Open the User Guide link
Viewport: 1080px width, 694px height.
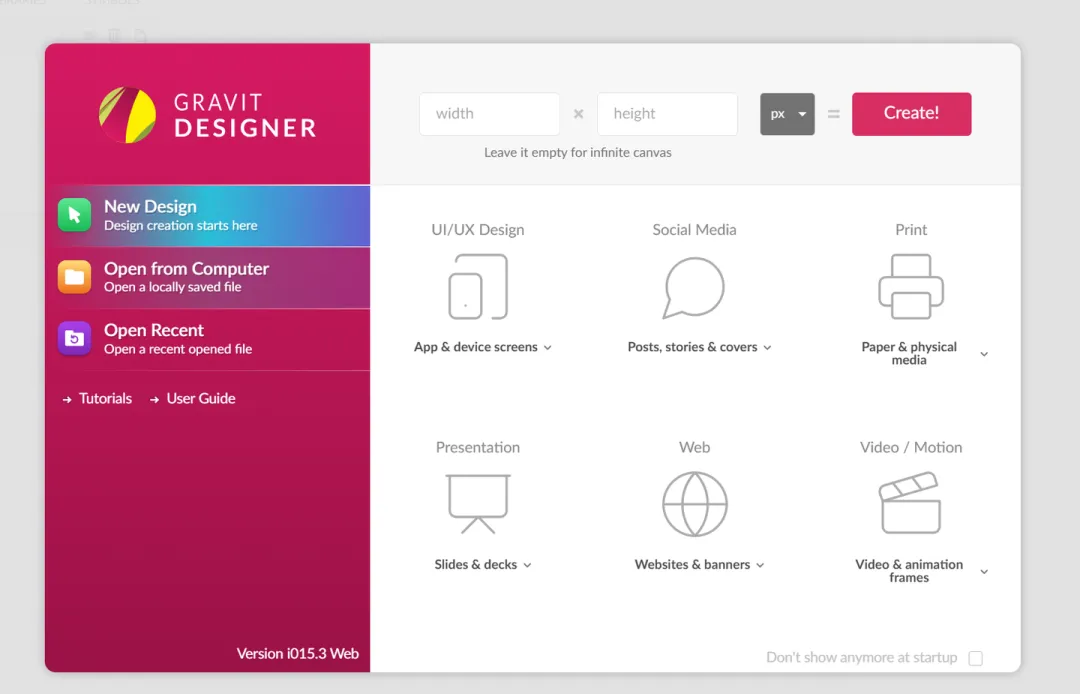pyautogui.click(x=201, y=399)
